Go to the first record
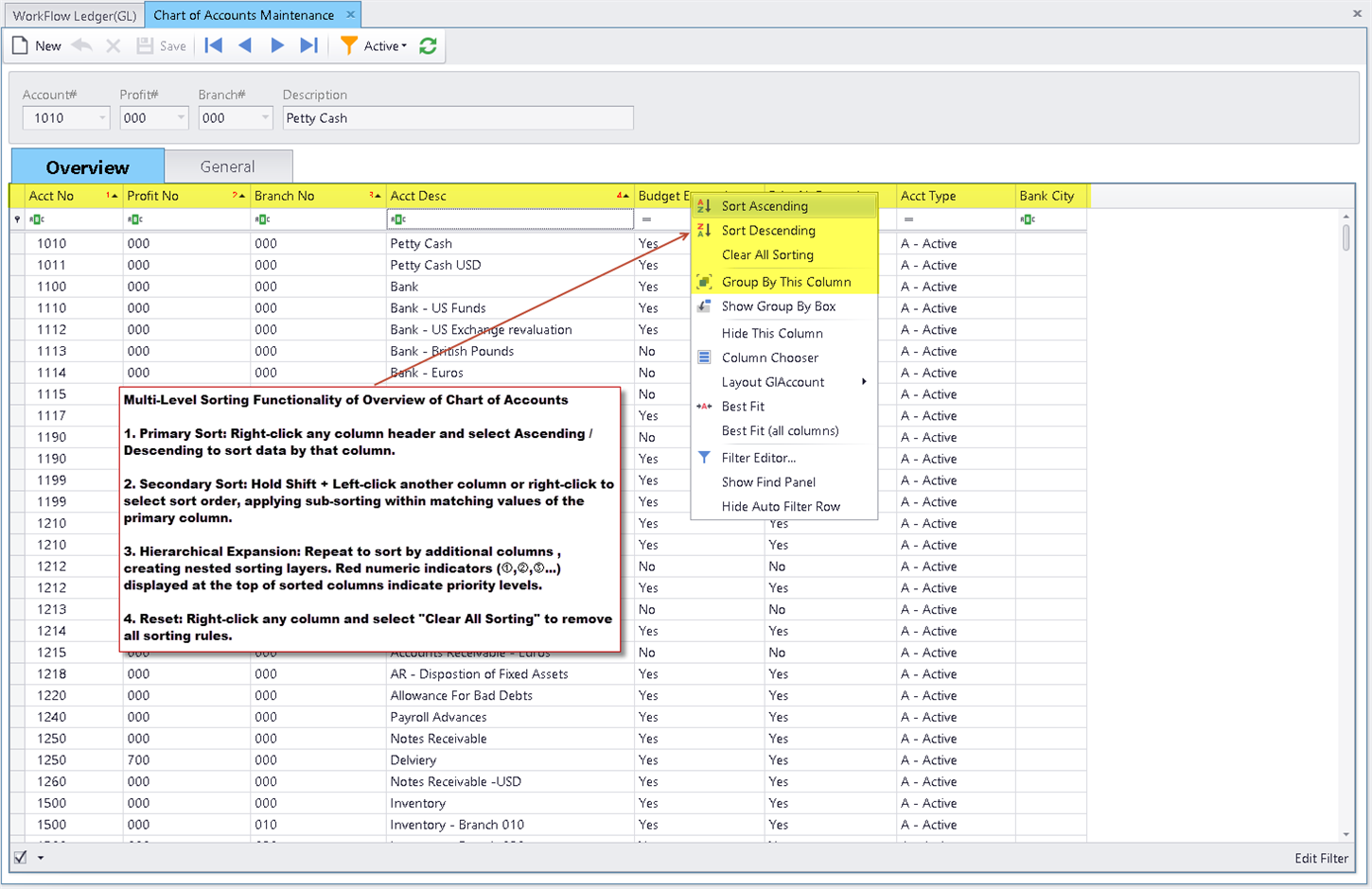This screenshot has width=1372, height=889. tap(214, 45)
